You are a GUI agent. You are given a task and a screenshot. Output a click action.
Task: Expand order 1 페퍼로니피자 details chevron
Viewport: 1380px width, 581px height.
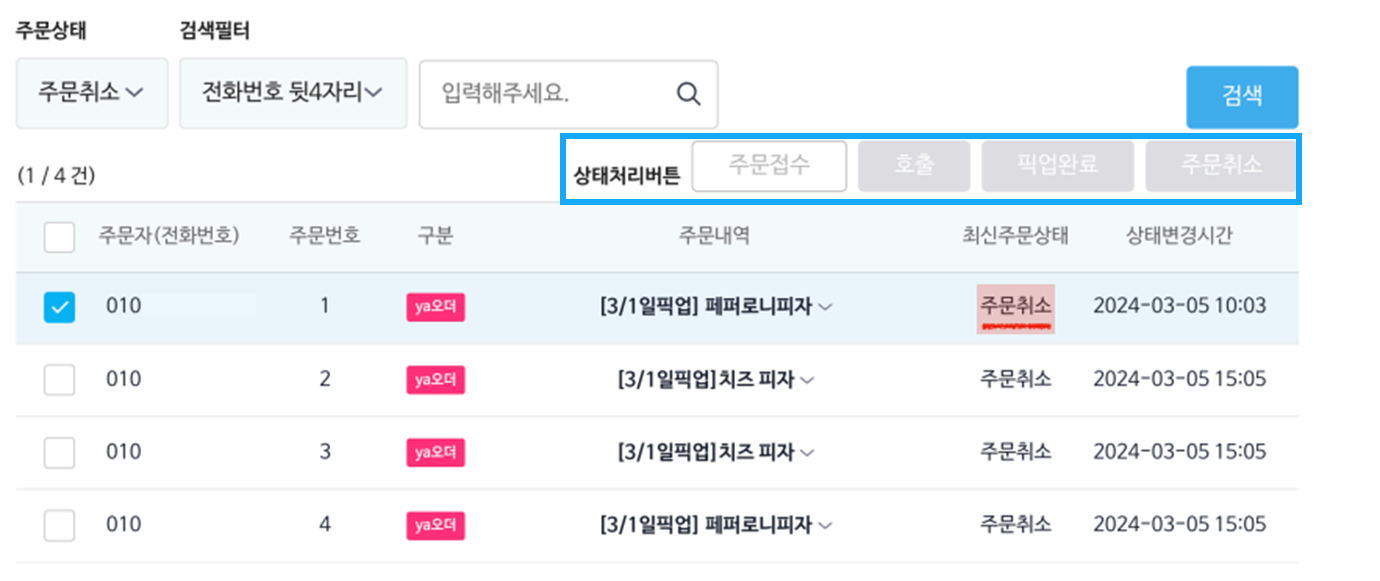(x=825, y=308)
